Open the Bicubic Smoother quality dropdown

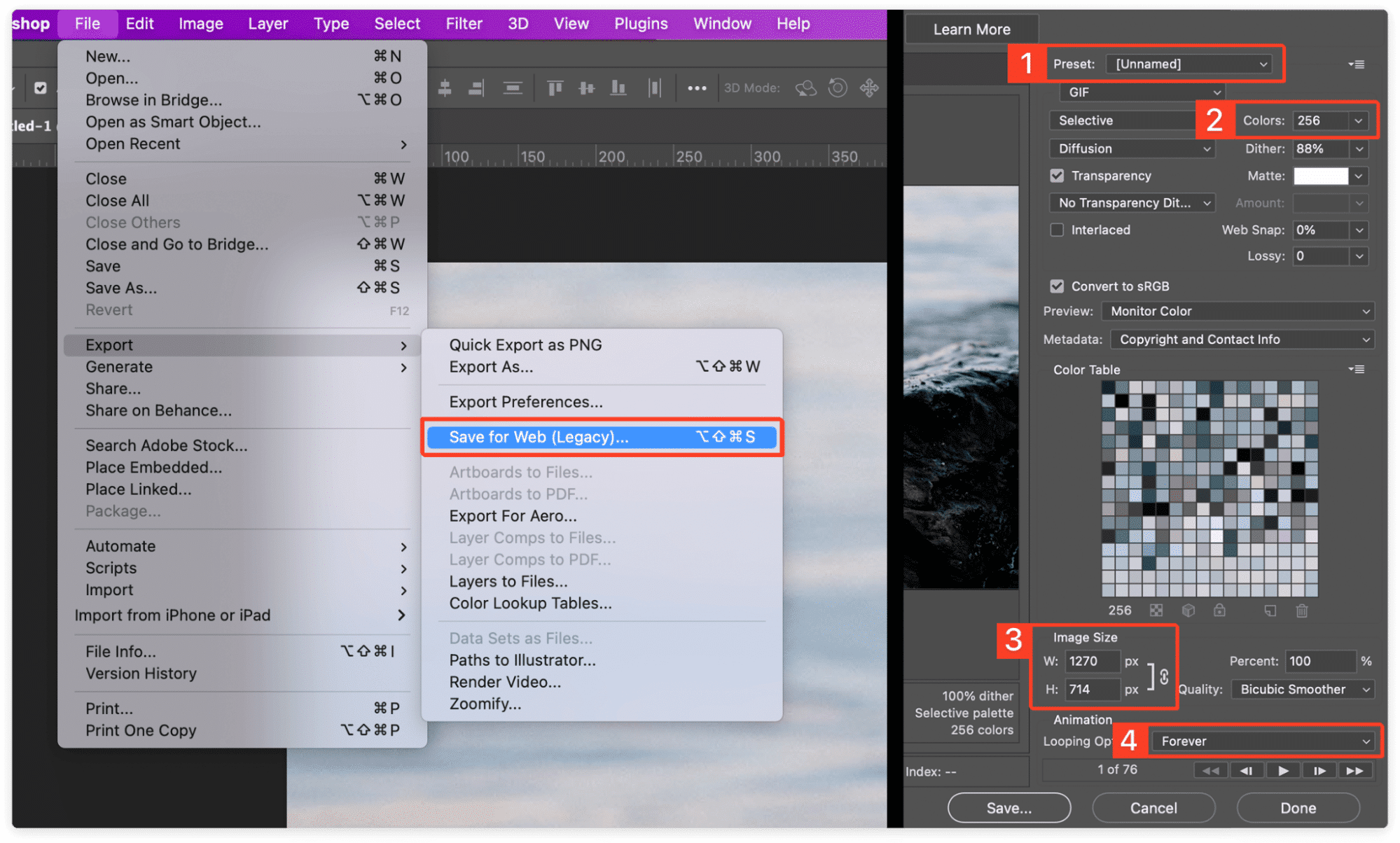tap(1303, 690)
